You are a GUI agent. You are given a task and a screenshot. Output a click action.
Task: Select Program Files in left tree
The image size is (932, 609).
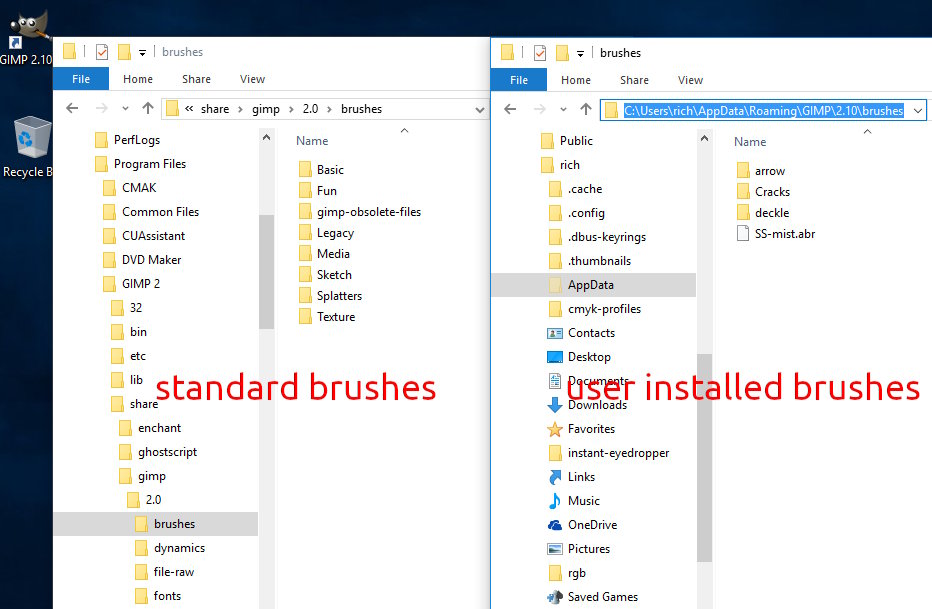pyautogui.click(x=140, y=164)
